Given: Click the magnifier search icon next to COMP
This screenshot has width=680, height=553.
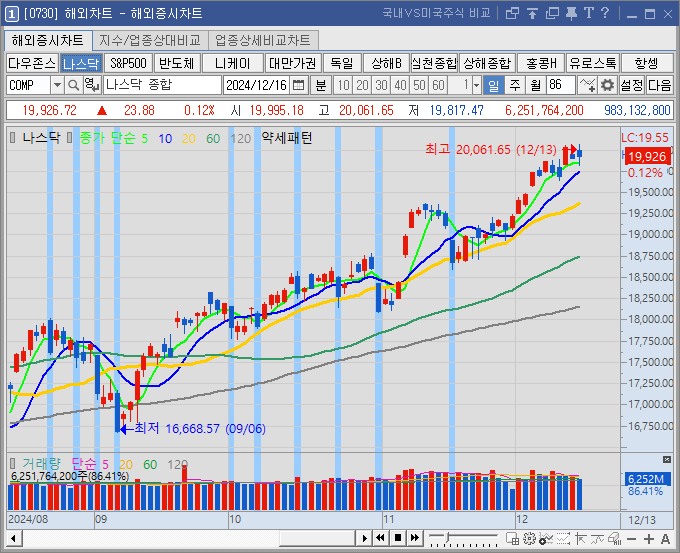Looking at the screenshot, I should pyautogui.click(x=74, y=85).
